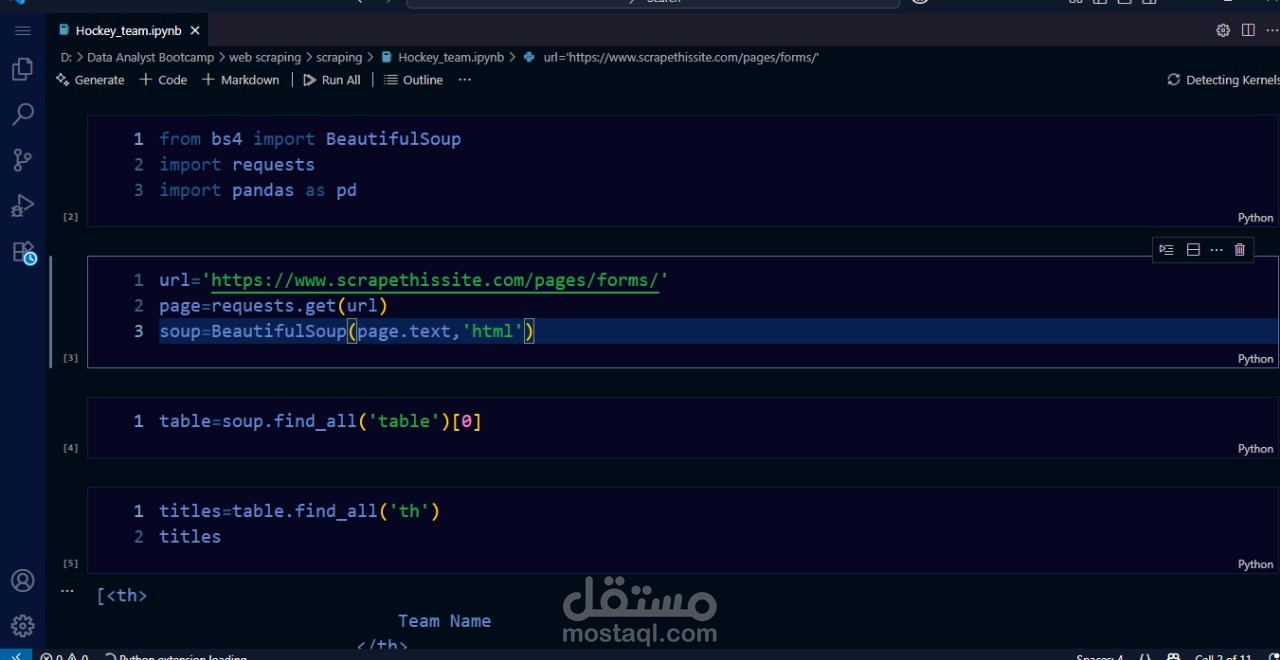Click 'Data Analyst Bootcamp' breadcrumb
This screenshot has width=1280, height=660.
(150, 57)
